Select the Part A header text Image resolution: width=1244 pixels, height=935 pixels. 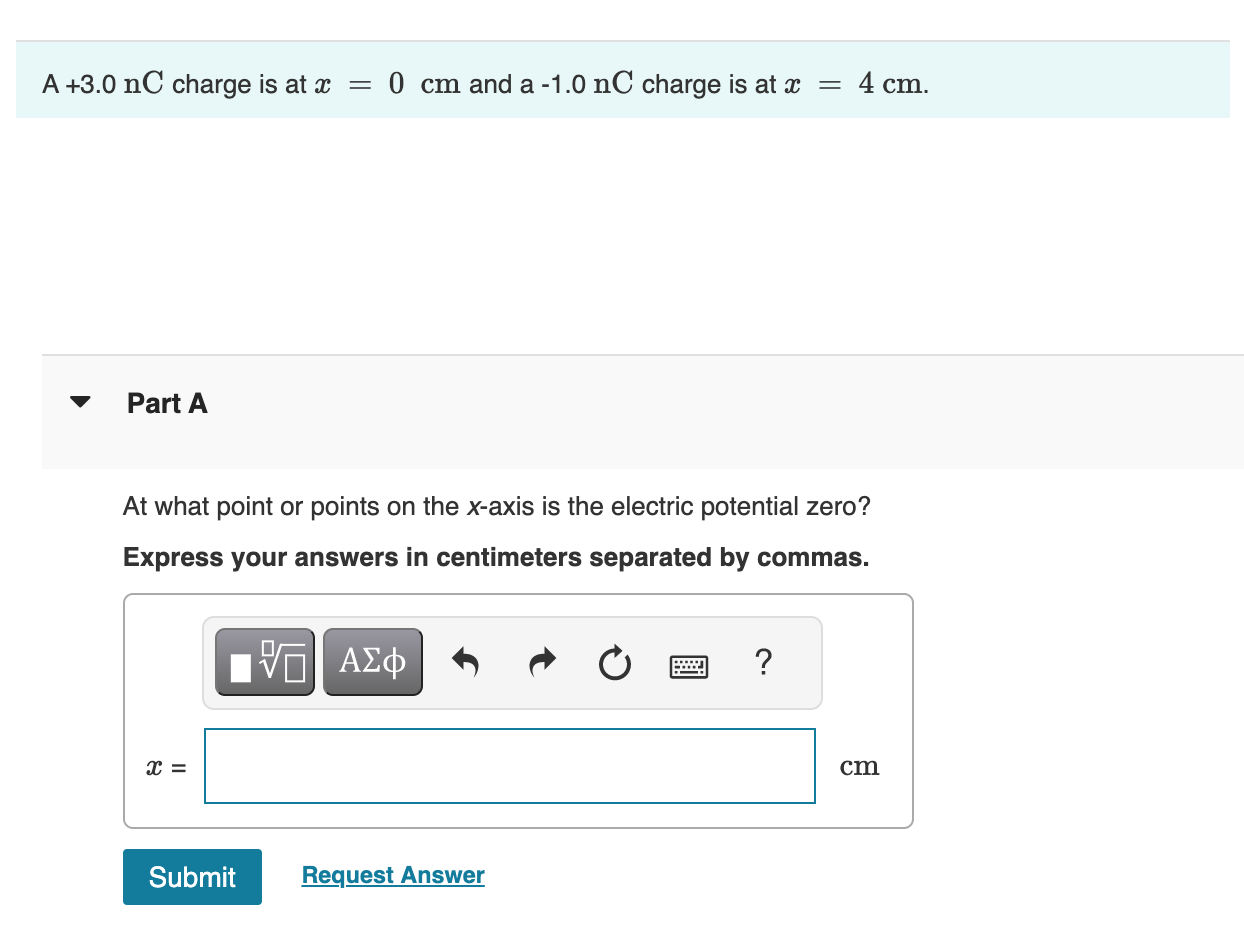(166, 403)
